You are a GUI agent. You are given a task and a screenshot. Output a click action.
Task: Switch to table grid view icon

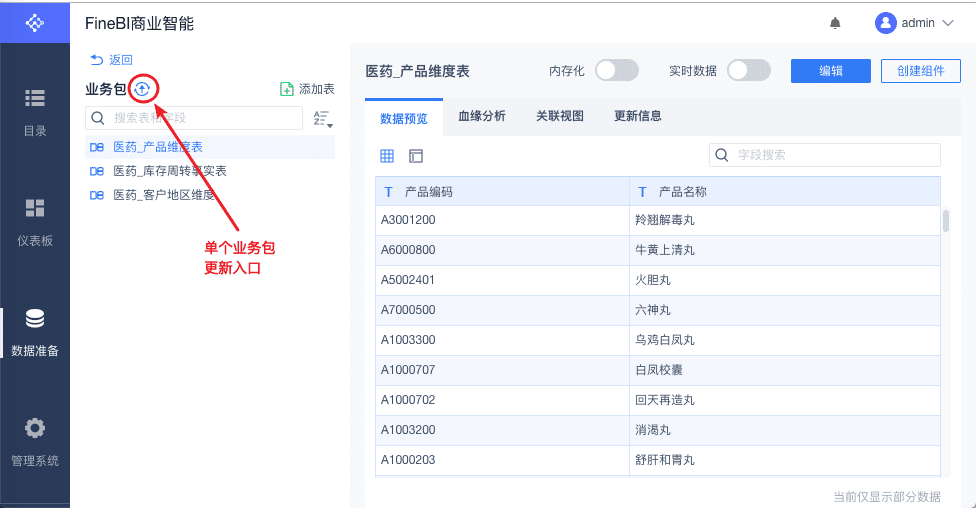tap(387, 155)
